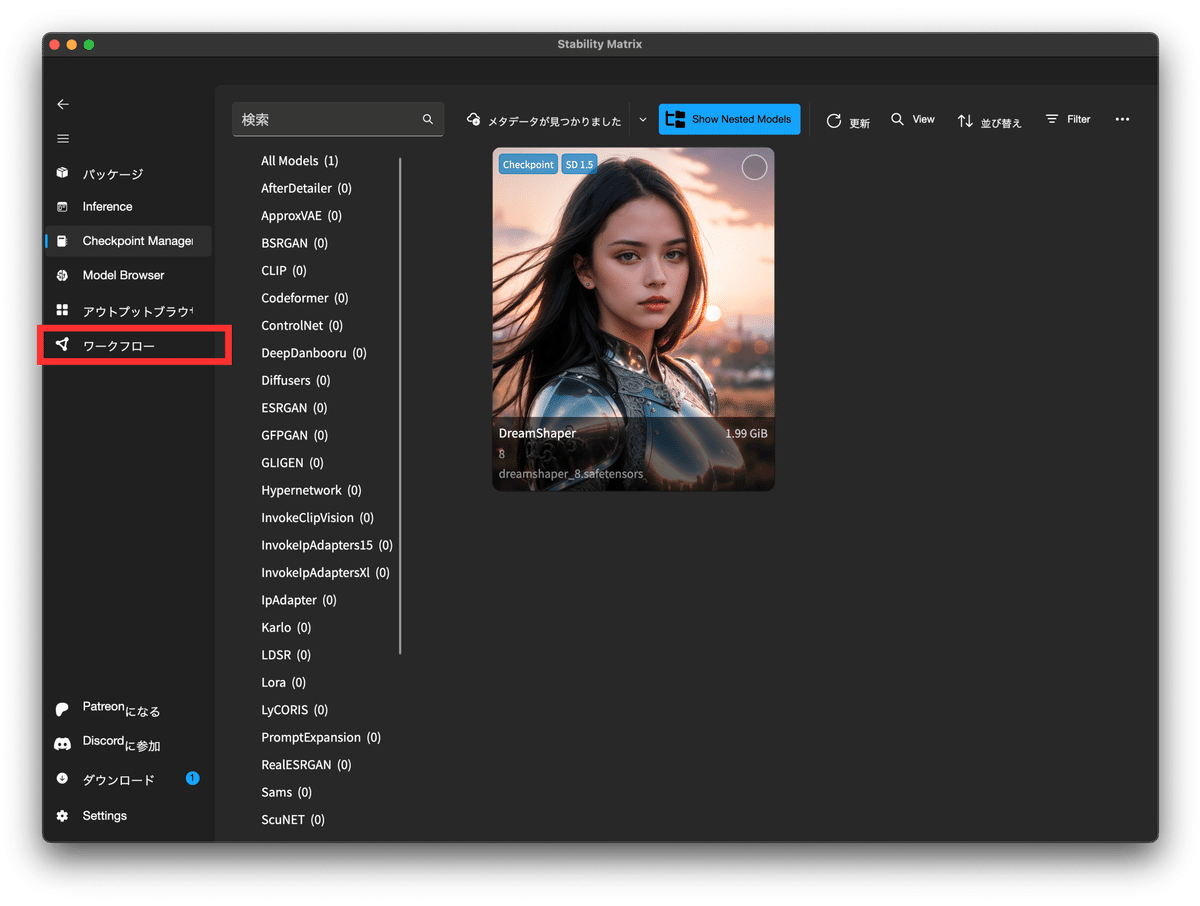This screenshot has width=1200, height=906.
Task: Open Settings with the gear icon
Action: [x=62, y=816]
